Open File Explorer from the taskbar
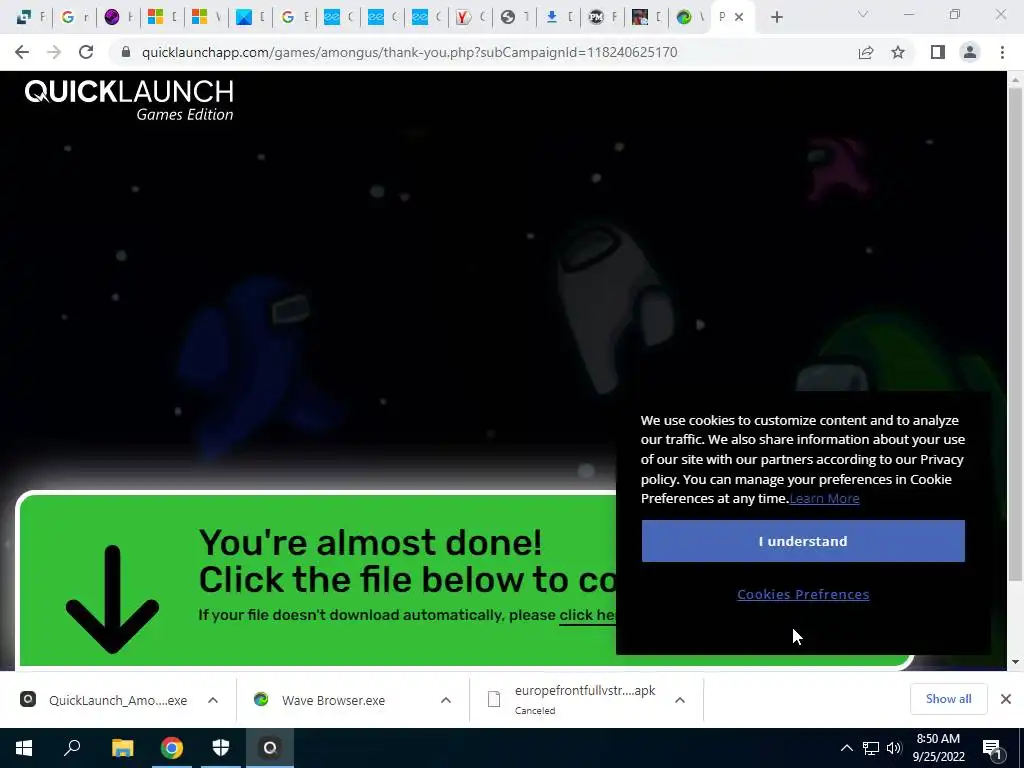The height and width of the screenshot is (768, 1024). 122,748
